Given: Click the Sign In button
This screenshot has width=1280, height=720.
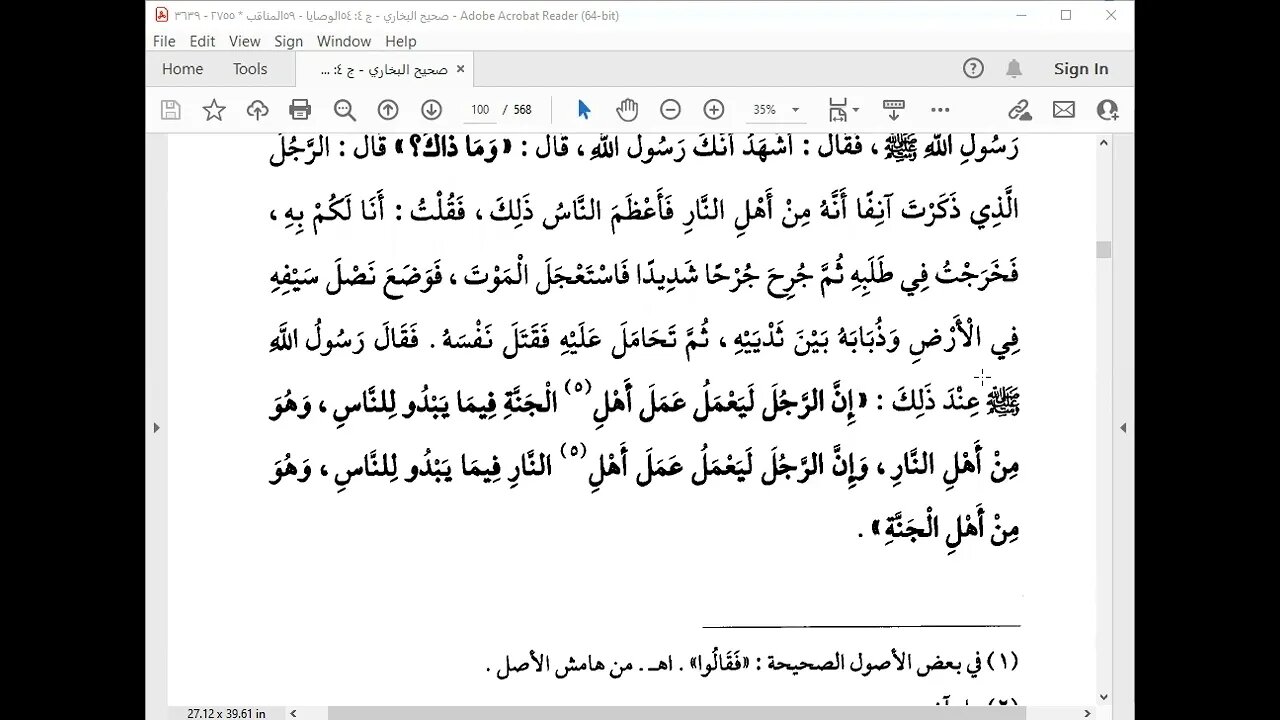Looking at the screenshot, I should pos(1081,69).
